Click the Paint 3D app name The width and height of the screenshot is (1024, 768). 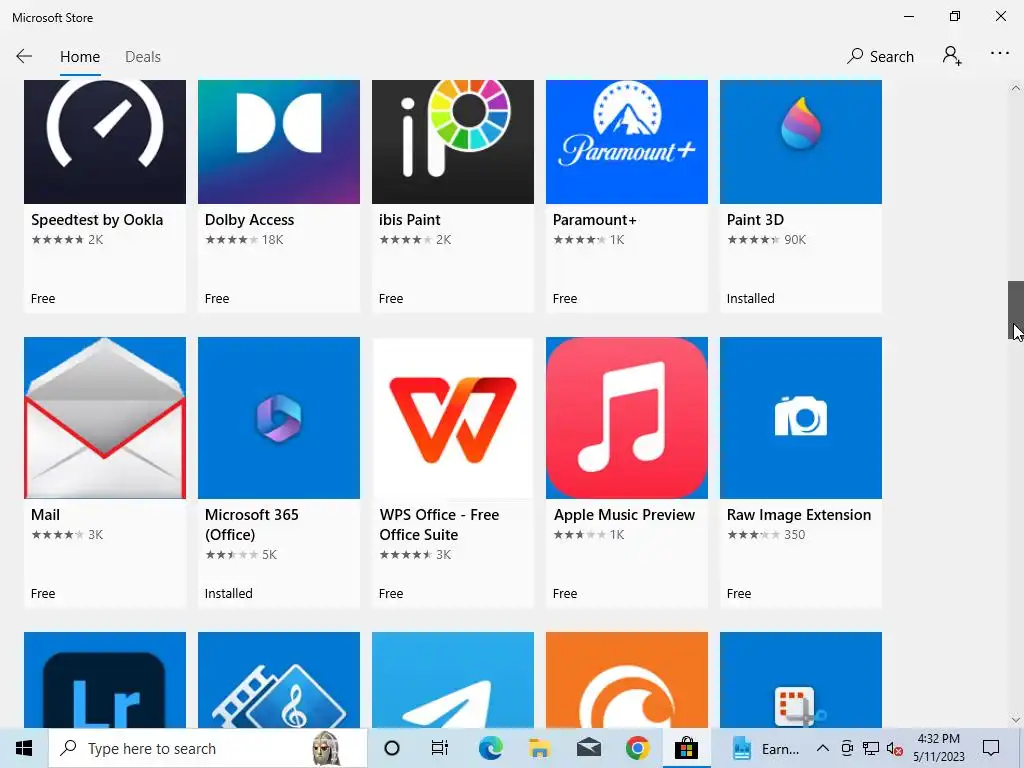[x=755, y=220]
